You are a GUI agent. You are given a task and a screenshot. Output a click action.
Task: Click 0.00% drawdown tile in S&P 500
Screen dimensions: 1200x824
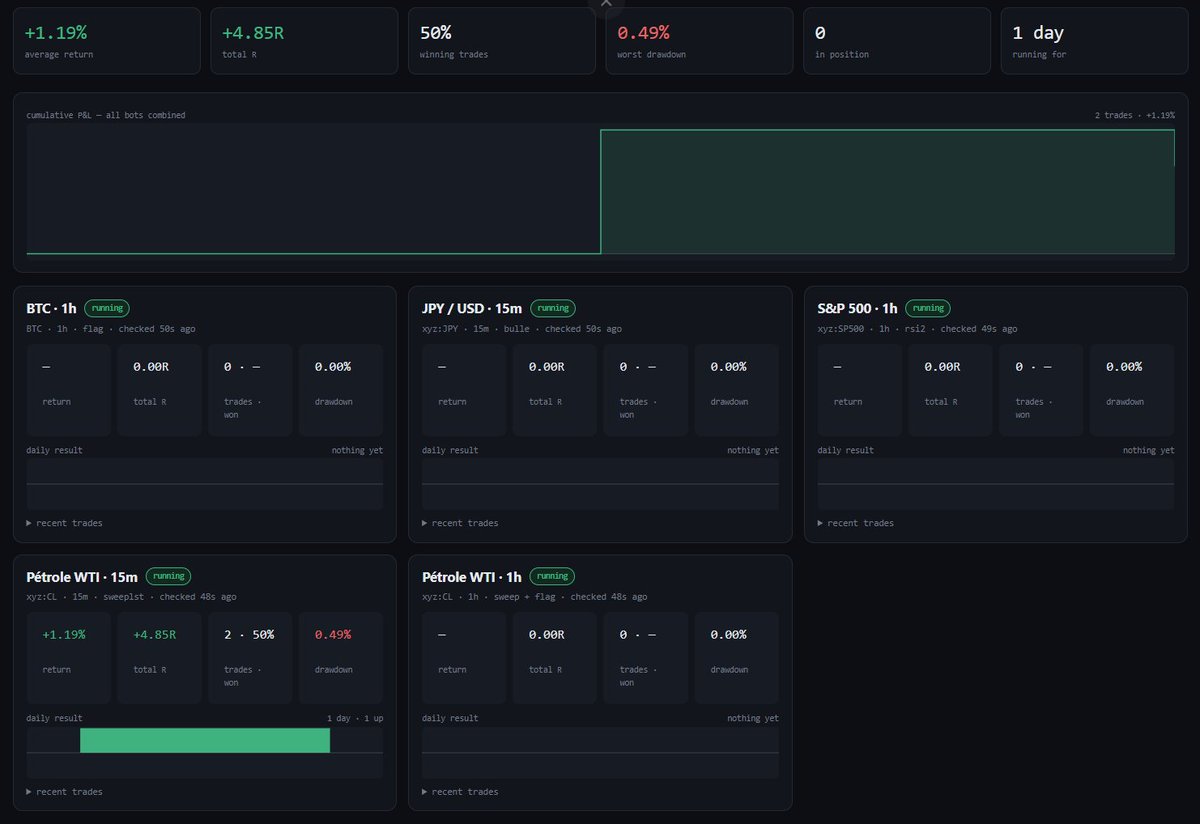click(x=1133, y=390)
